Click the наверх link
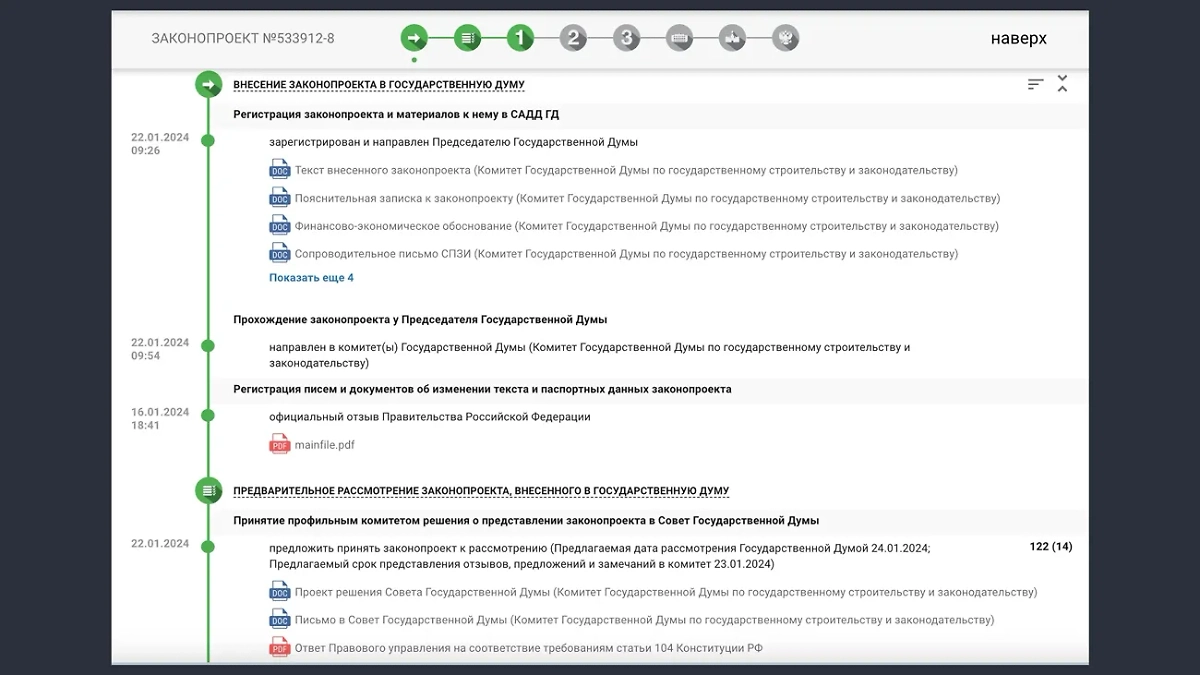This screenshot has width=1200, height=675. (x=1018, y=38)
